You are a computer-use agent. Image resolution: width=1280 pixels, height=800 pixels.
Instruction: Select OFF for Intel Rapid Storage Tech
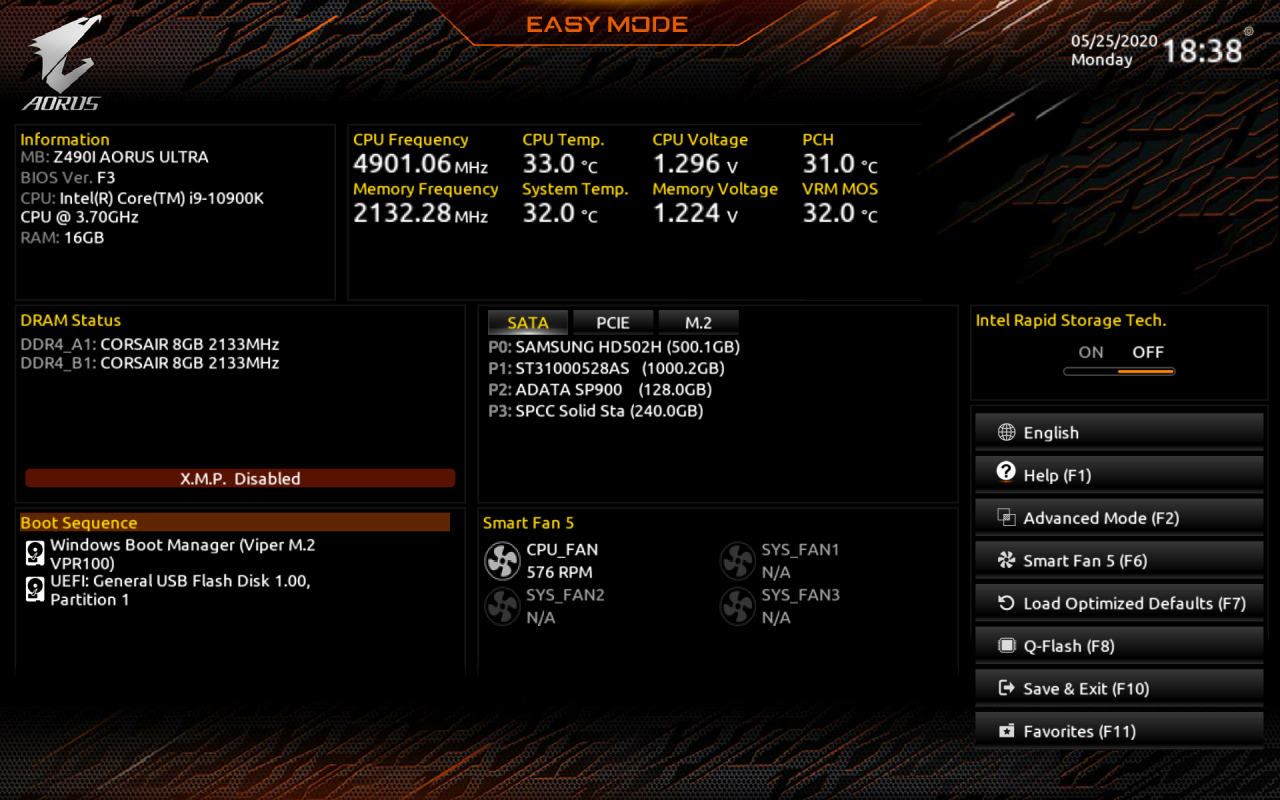pyautogui.click(x=1148, y=352)
